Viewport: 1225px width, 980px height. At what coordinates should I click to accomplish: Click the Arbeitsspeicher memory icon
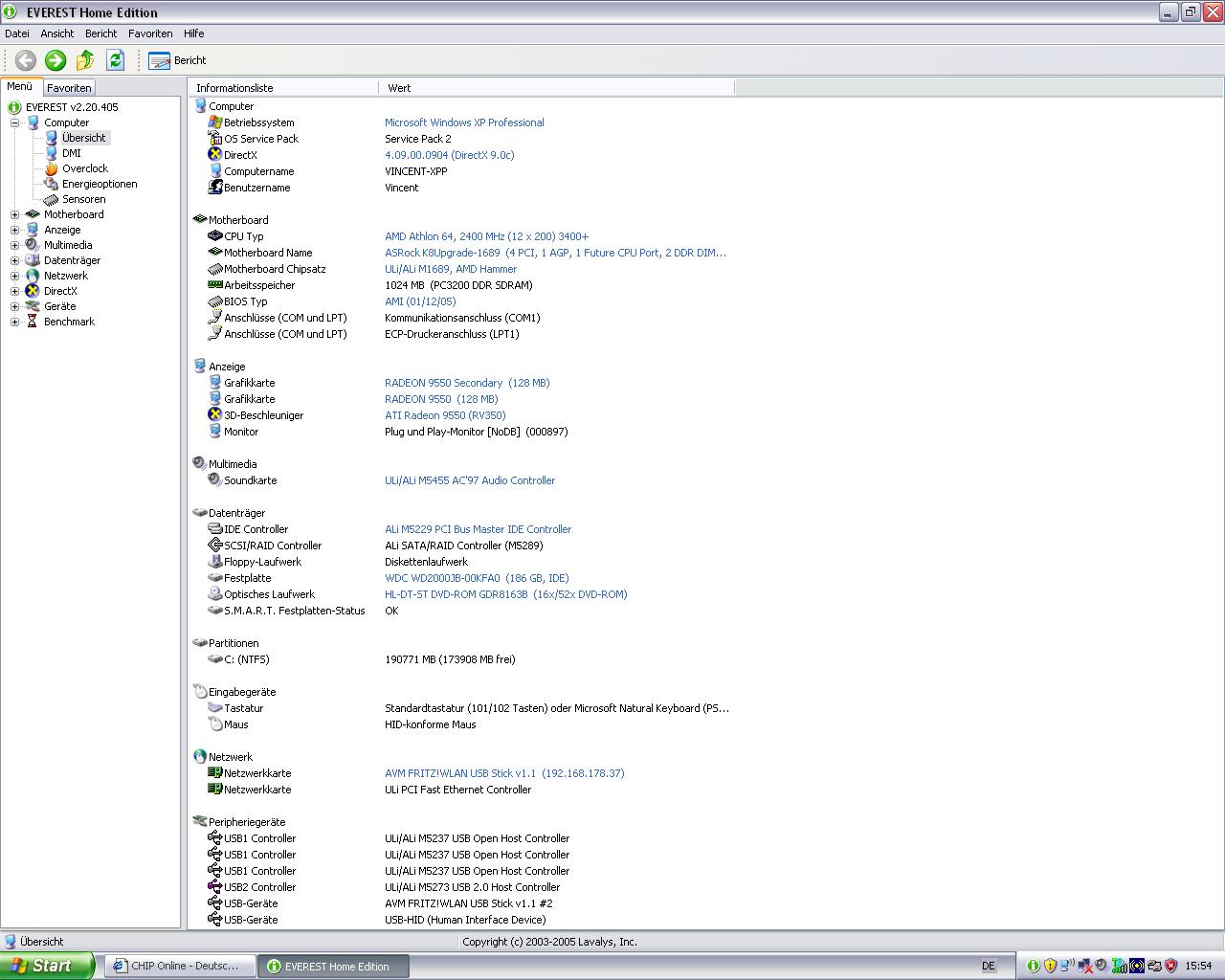point(215,285)
